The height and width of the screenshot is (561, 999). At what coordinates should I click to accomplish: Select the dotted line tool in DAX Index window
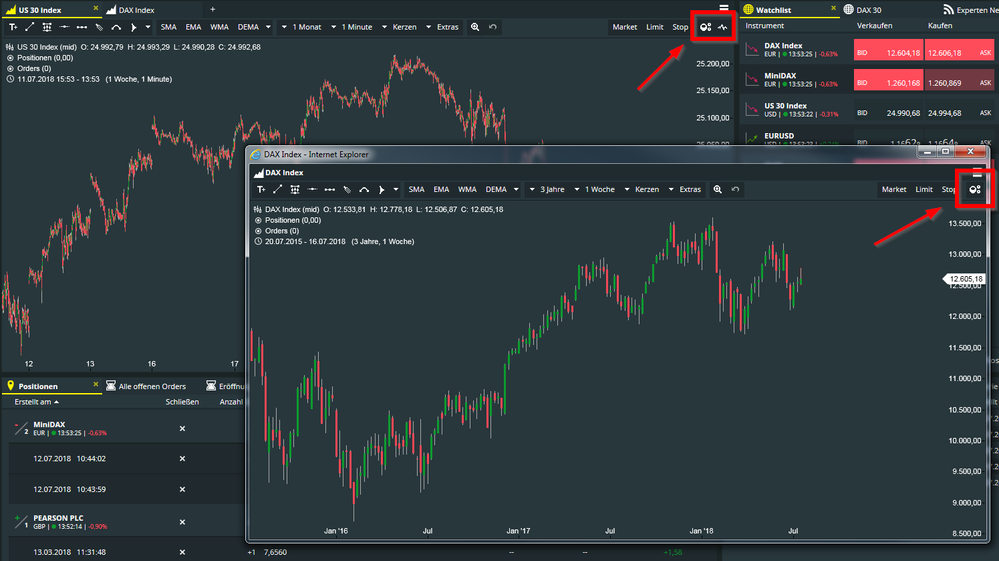click(329, 190)
